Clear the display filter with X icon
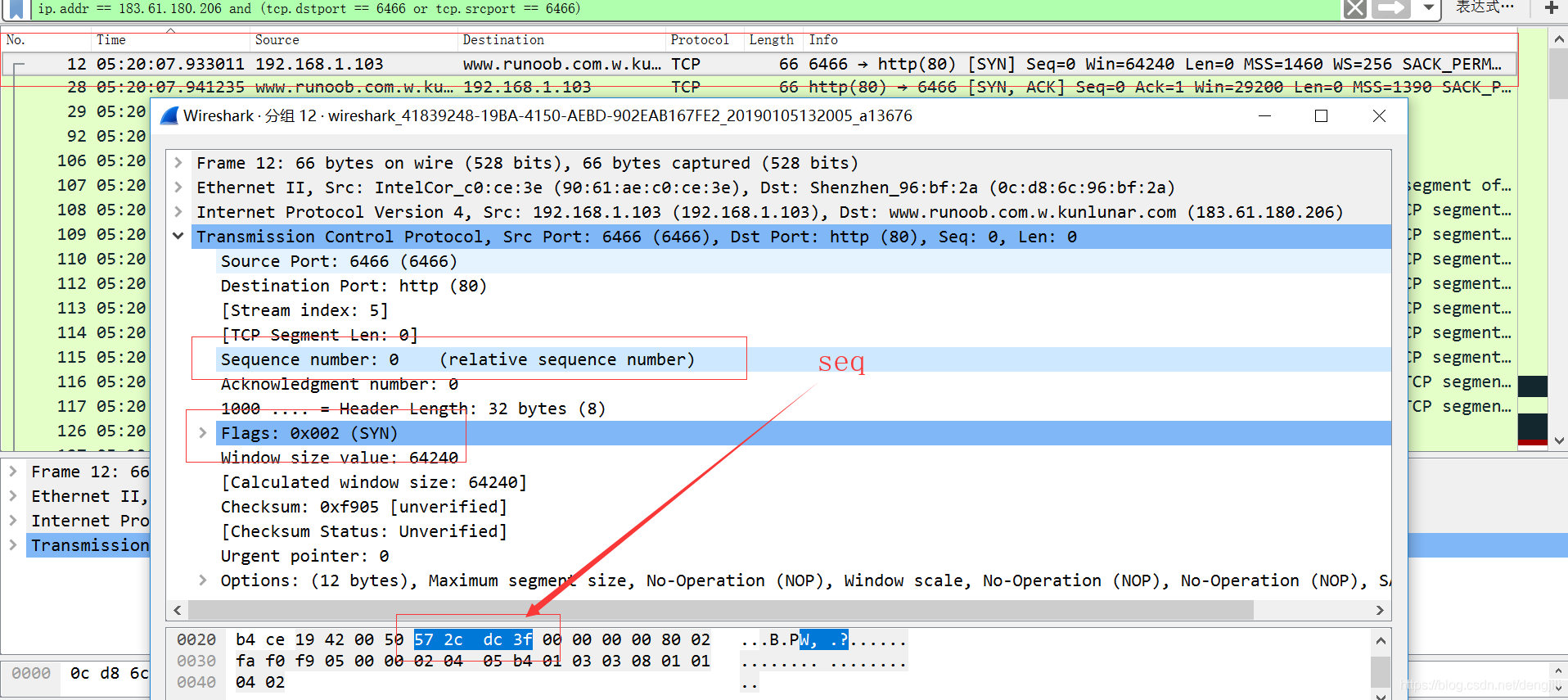The image size is (1568, 700). point(1355,9)
